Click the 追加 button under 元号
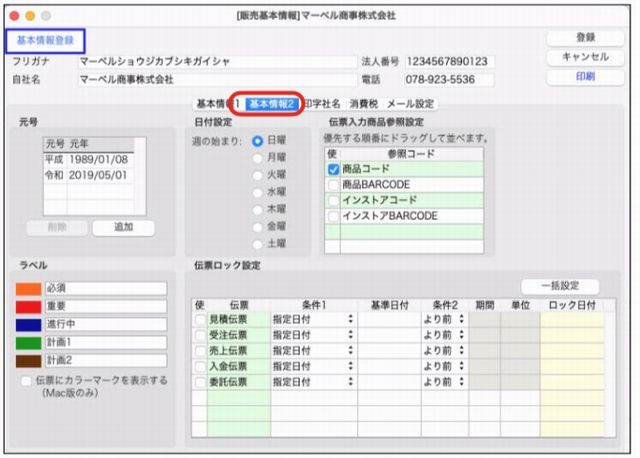 (x=124, y=227)
